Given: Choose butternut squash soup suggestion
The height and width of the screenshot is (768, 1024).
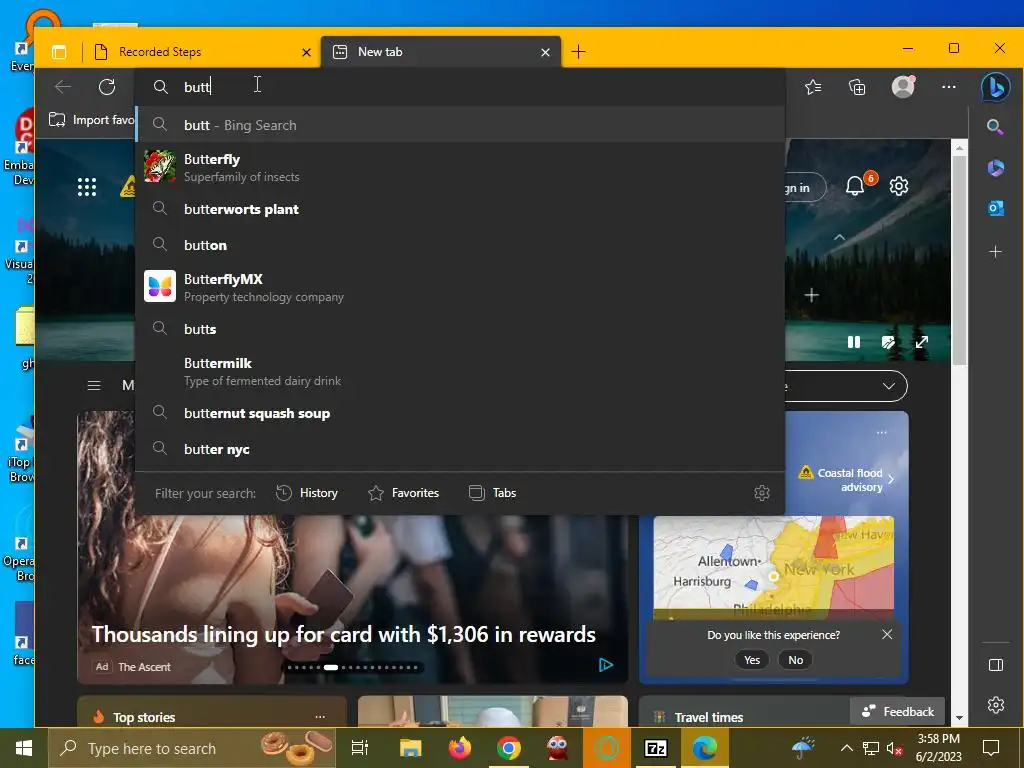Looking at the screenshot, I should (460, 413).
